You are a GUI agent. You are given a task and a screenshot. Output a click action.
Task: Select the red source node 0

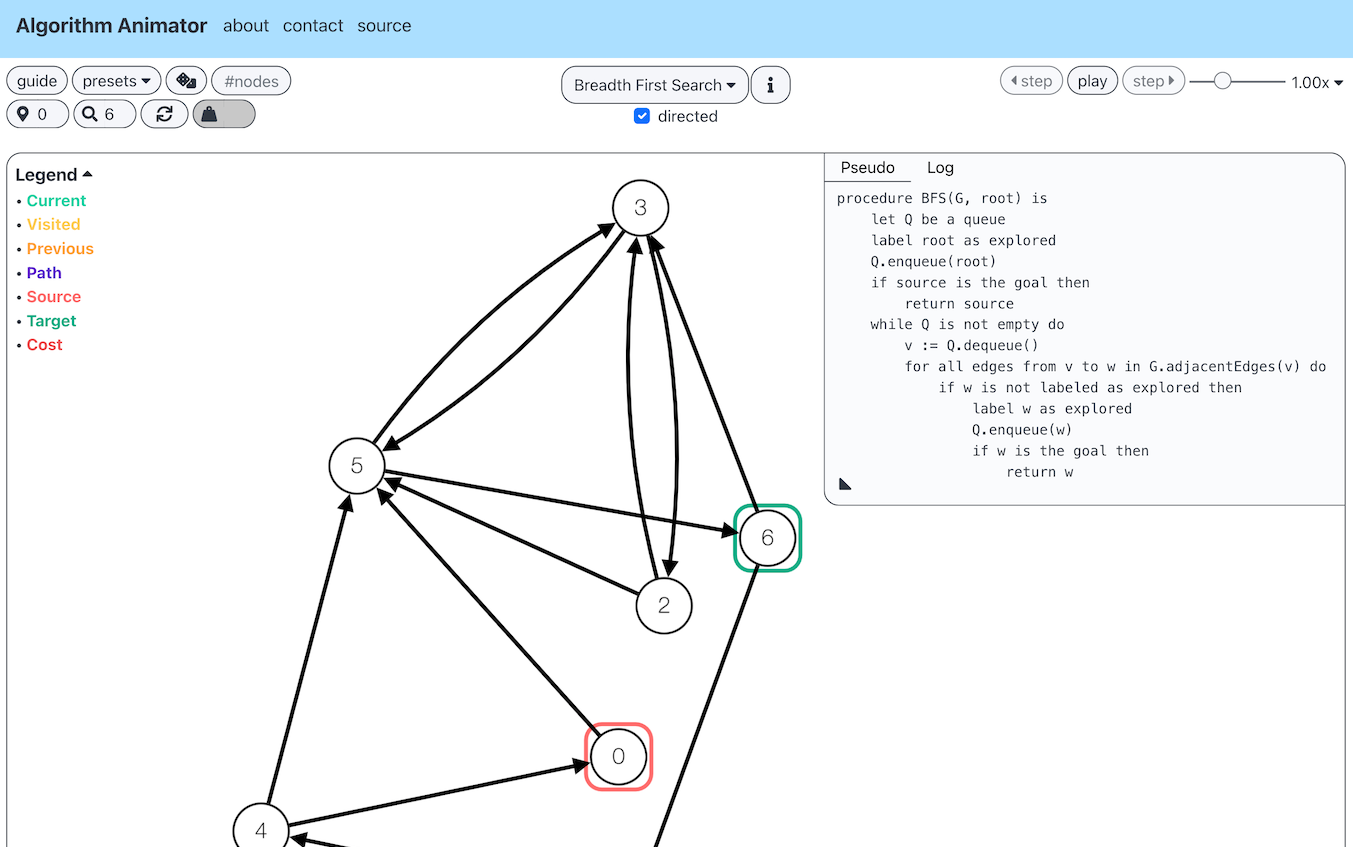pos(618,757)
